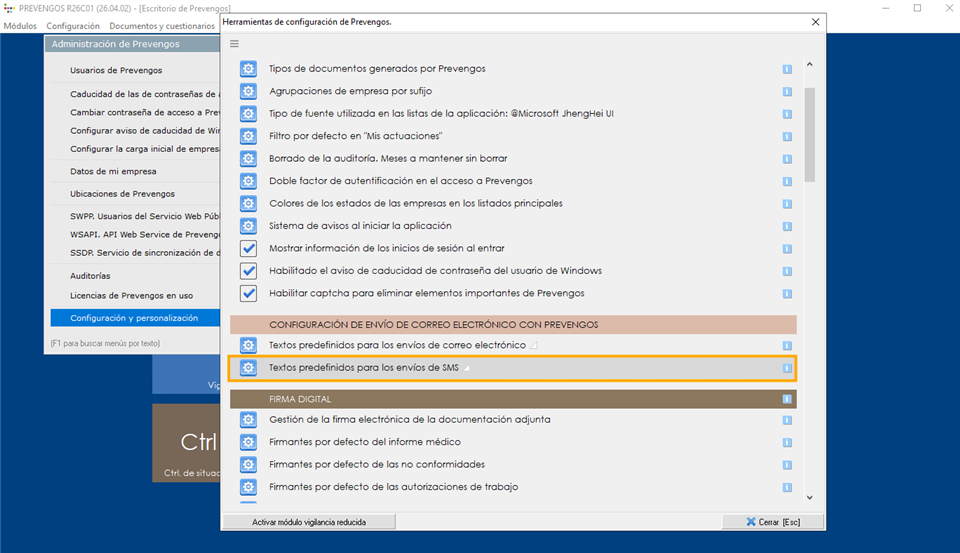Click CONFIGURACIÓN DE ENVÍO DE CORREO header
960x553 pixels.
(513, 325)
